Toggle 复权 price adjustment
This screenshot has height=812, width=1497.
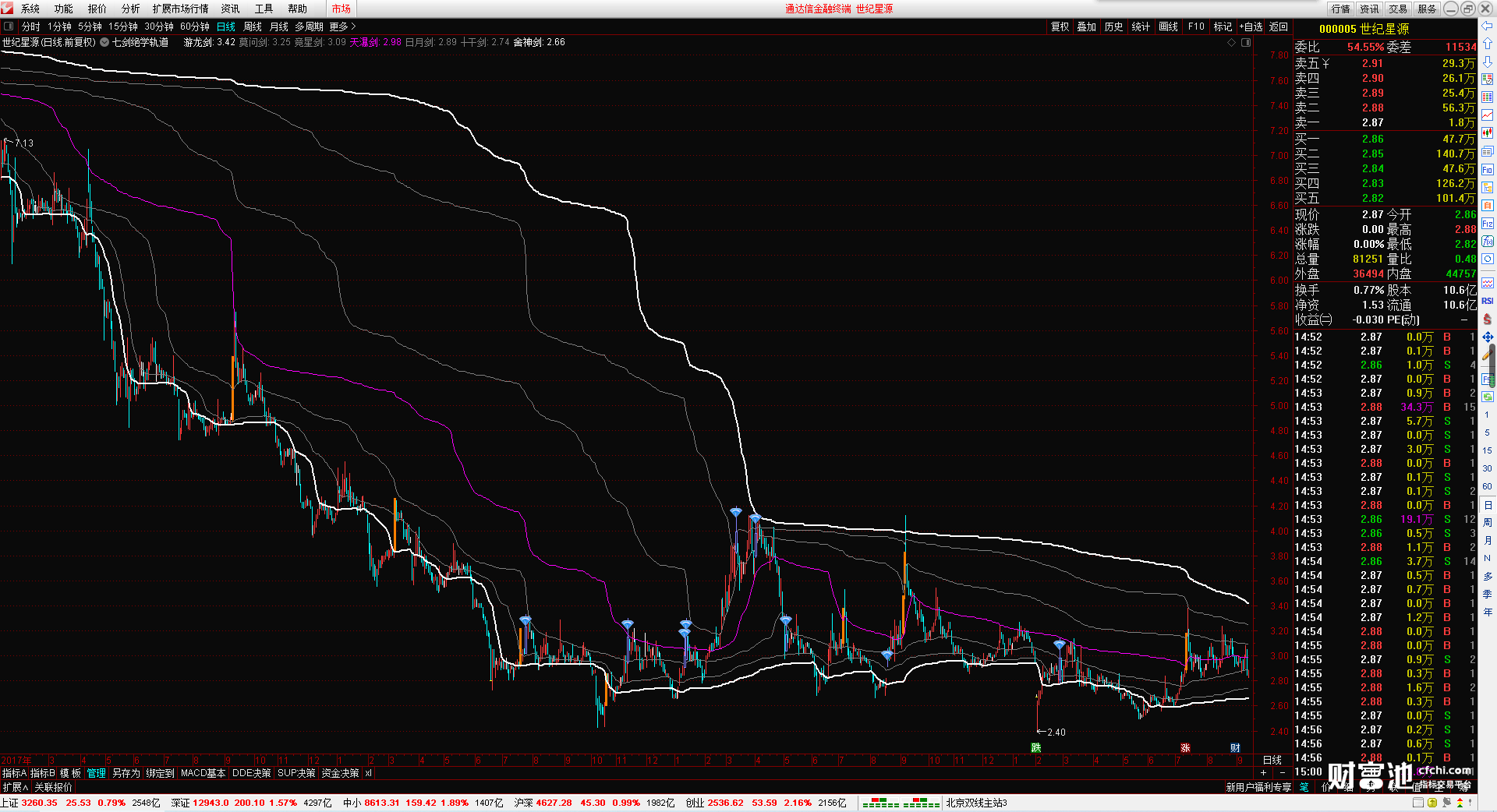(1060, 26)
